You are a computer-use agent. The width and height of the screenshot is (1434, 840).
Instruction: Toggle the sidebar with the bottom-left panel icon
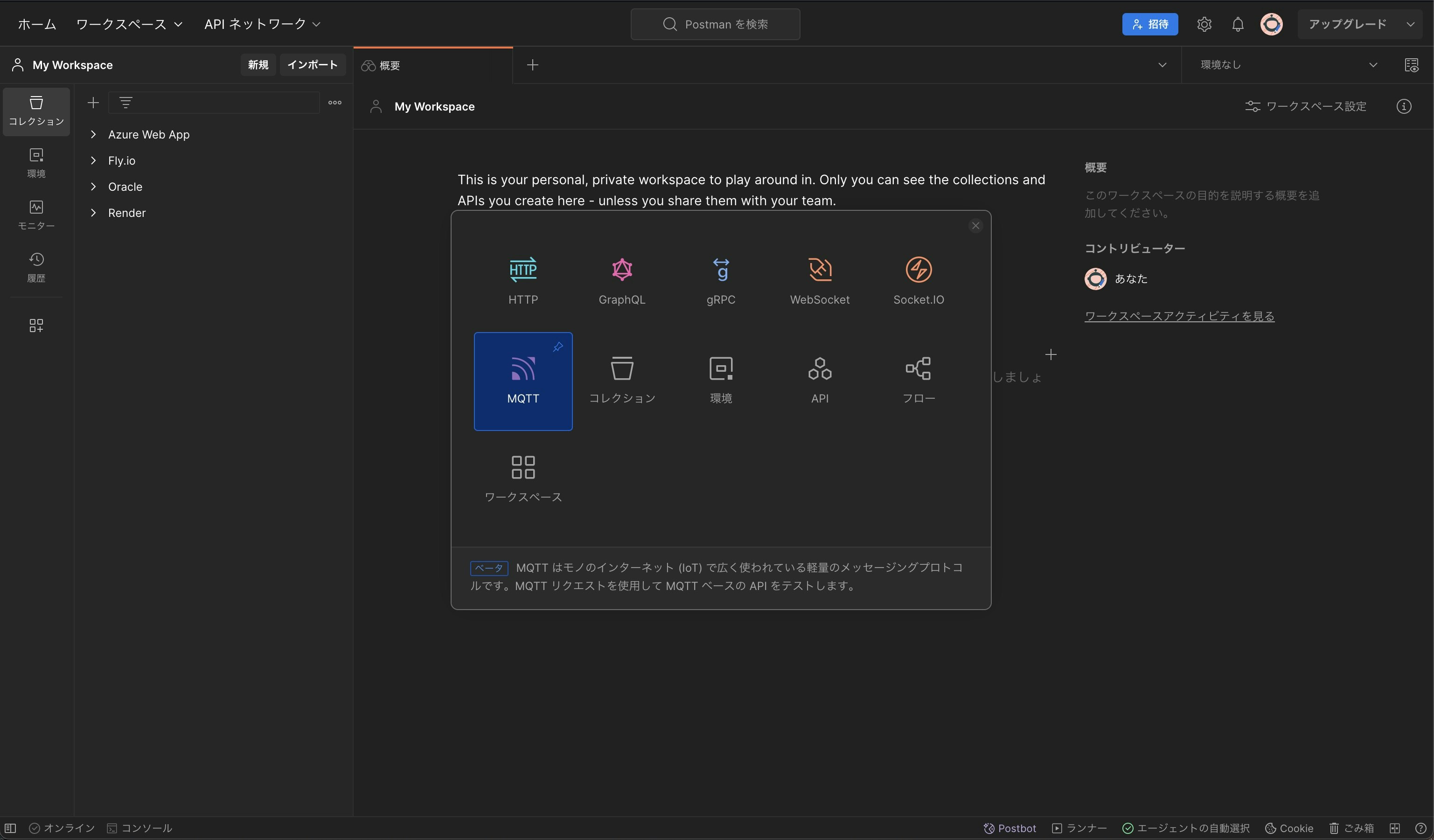pyautogui.click(x=10, y=828)
